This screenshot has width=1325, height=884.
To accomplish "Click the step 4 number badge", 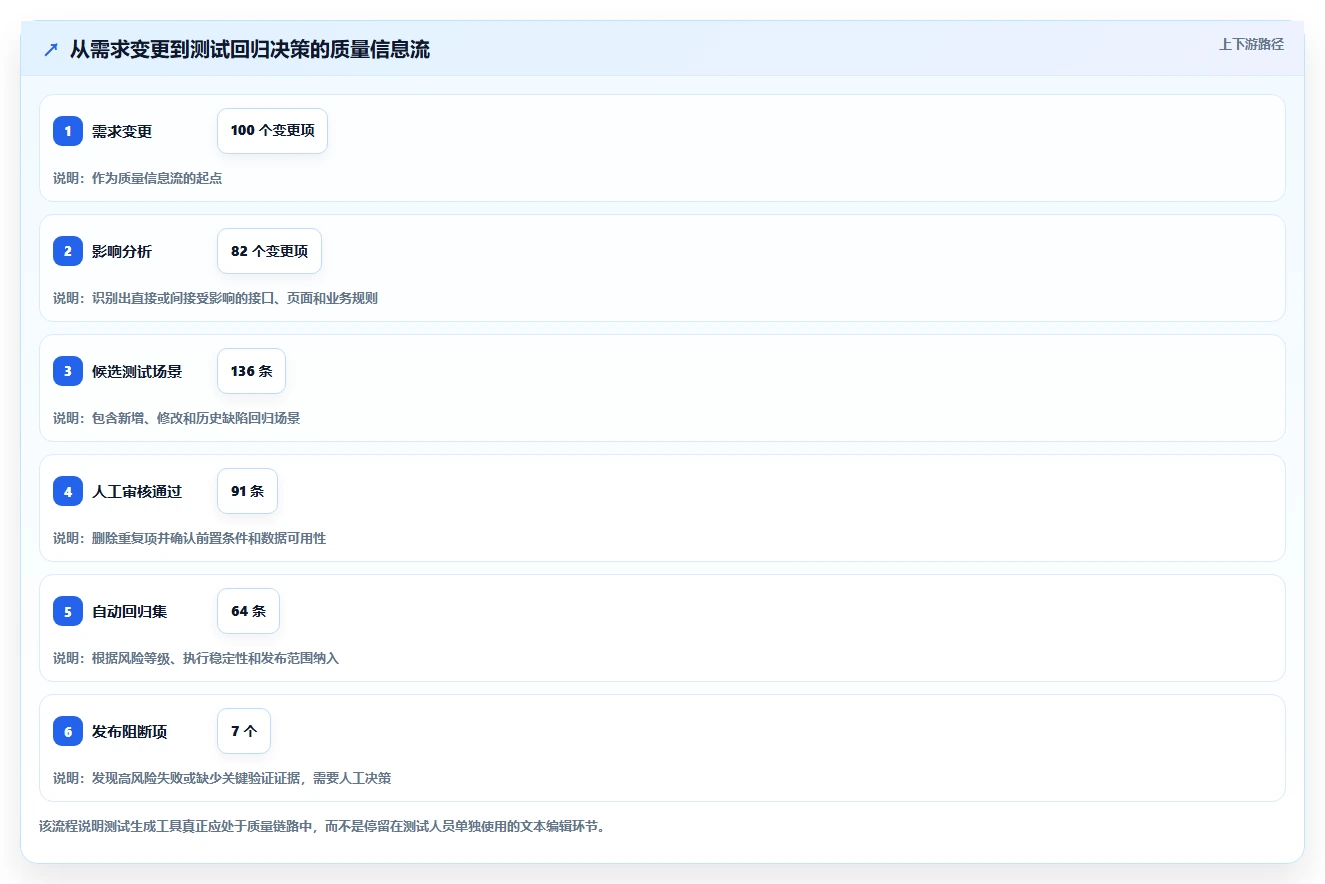I will (x=68, y=491).
